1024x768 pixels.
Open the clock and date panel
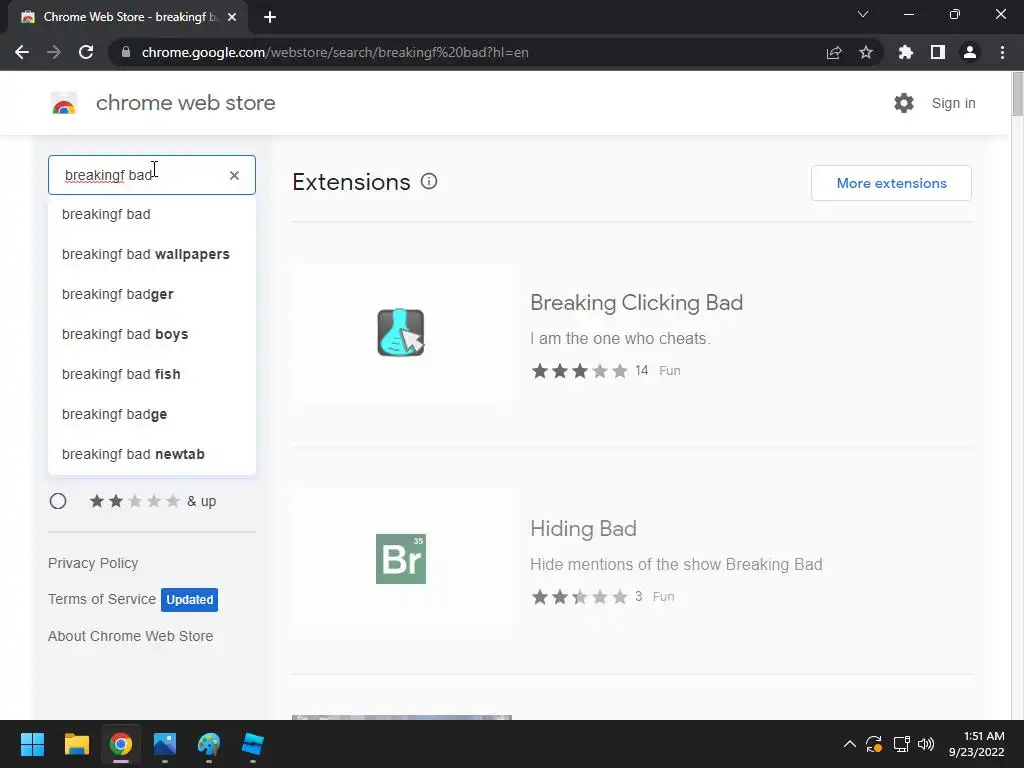(x=976, y=744)
